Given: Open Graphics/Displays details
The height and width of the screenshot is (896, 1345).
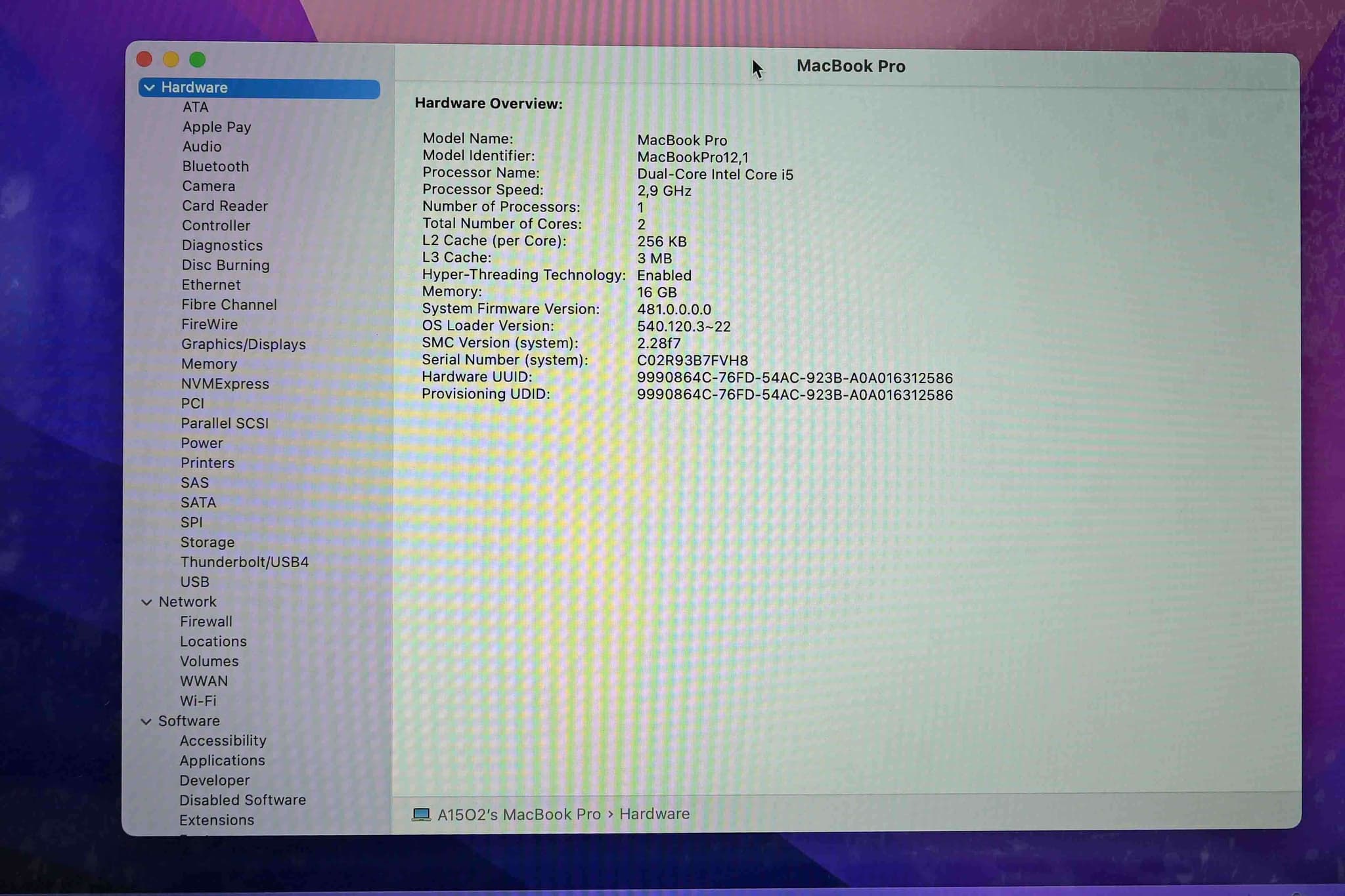Looking at the screenshot, I should click(x=243, y=345).
